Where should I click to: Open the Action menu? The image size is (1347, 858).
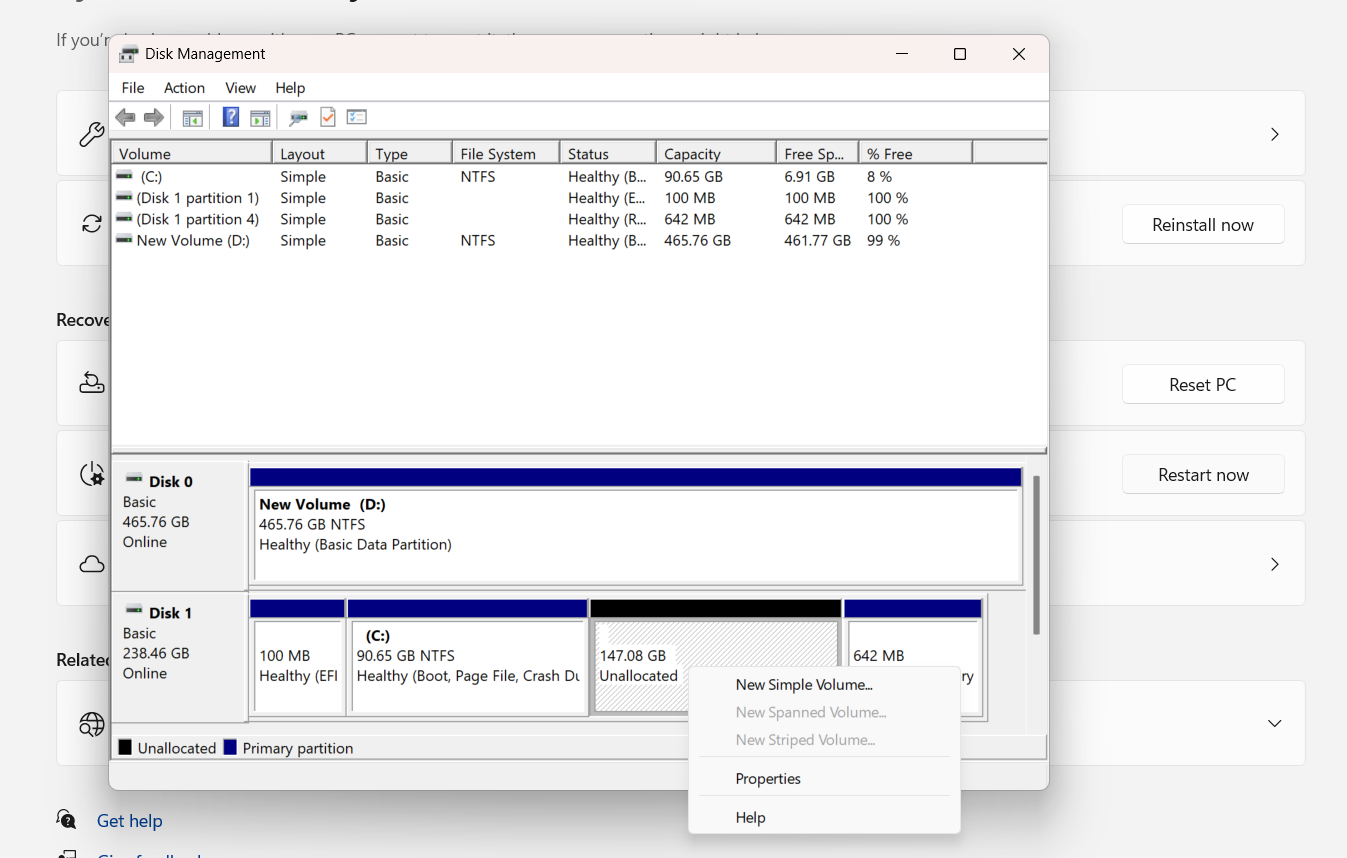click(184, 88)
